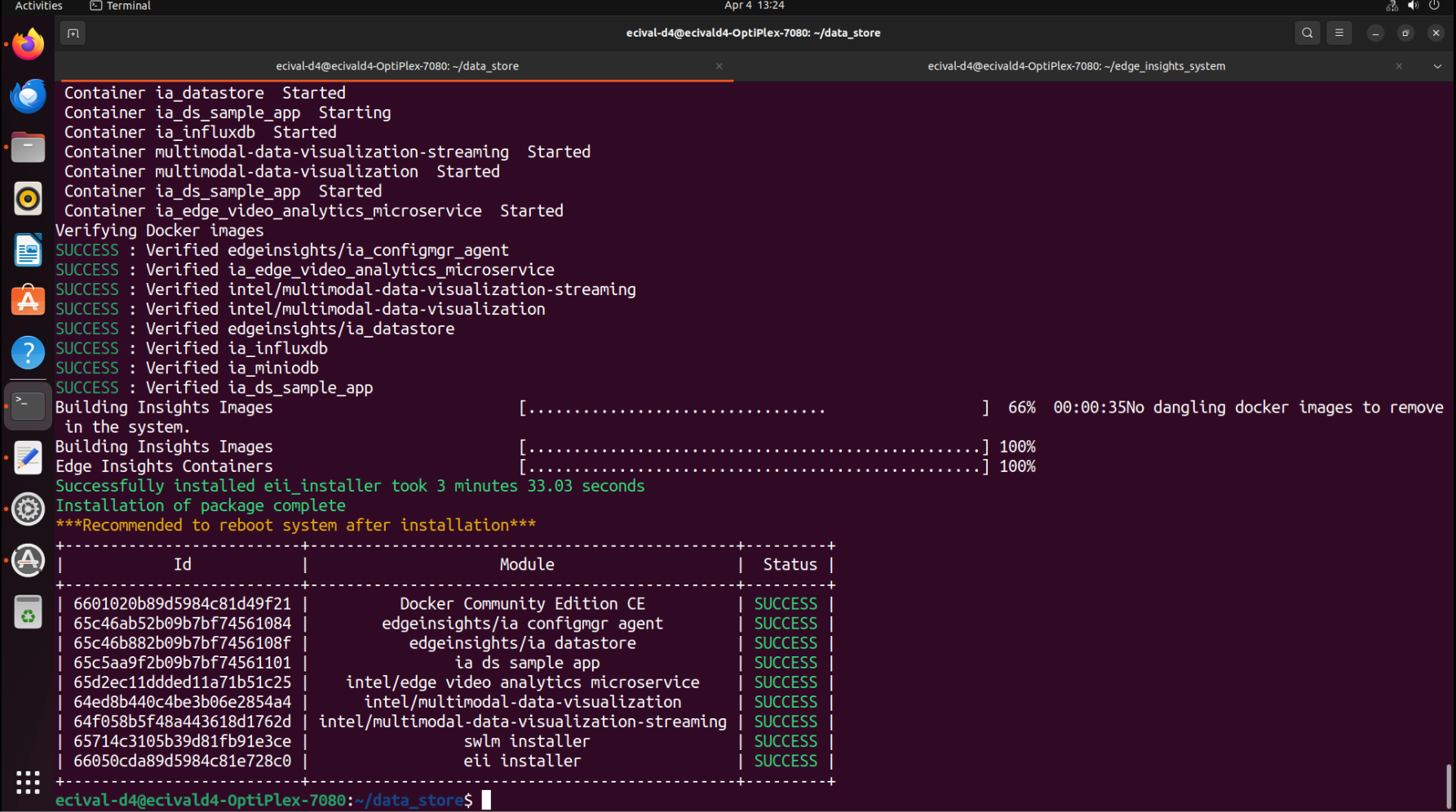Viewport: 1456px width, 812px height.
Task: Click the 'Docker Community Edition CE' module cell
Action: click(522, 604)
